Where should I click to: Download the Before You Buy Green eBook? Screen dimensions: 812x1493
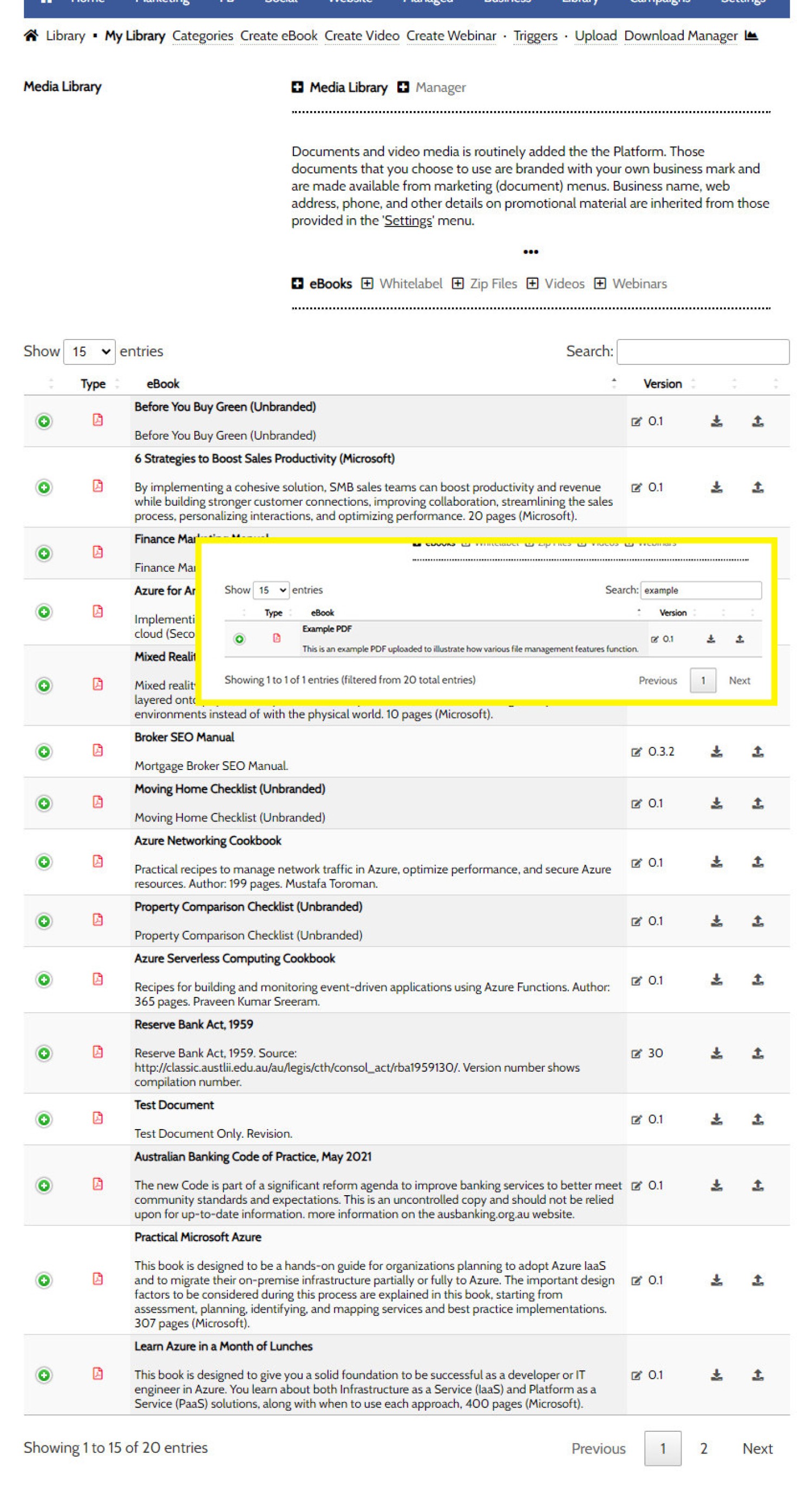pos(716,421)
